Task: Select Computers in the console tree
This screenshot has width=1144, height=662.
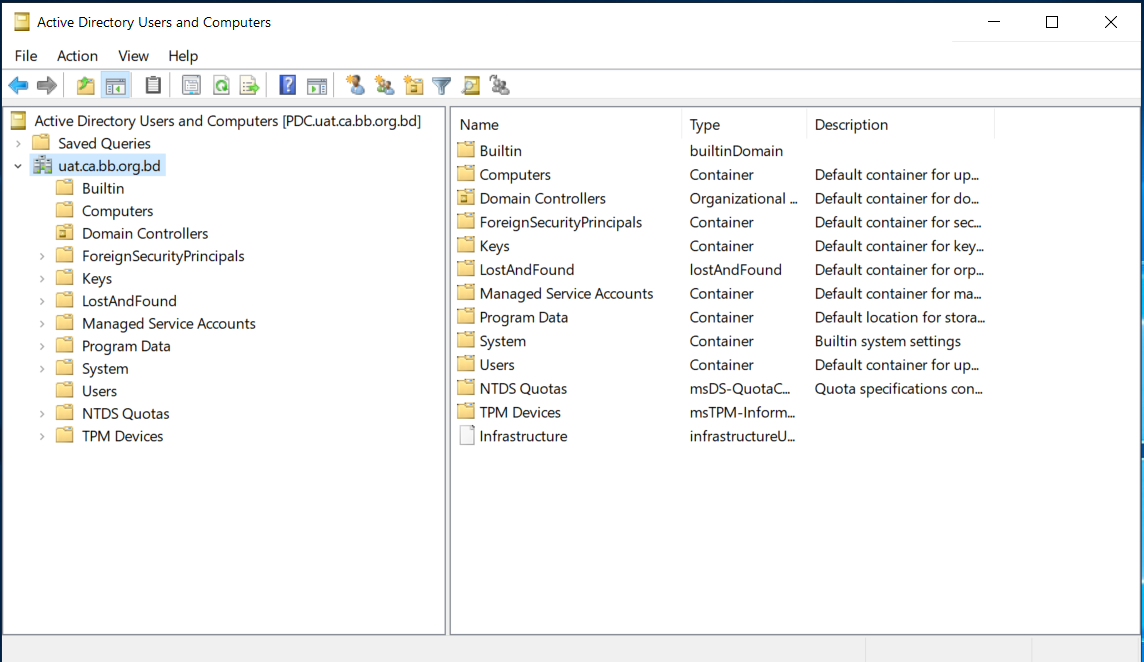Action: (117, 211)
